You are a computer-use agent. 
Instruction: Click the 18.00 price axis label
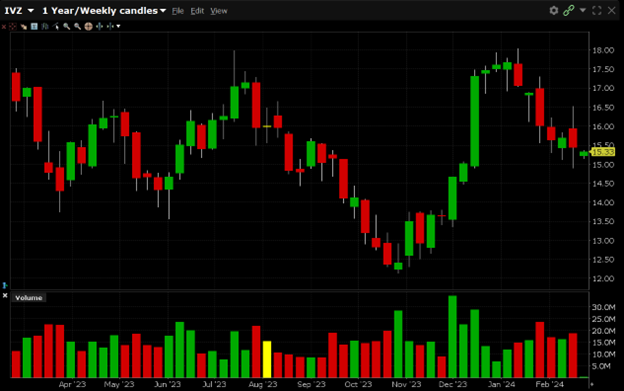click(603, 50)
